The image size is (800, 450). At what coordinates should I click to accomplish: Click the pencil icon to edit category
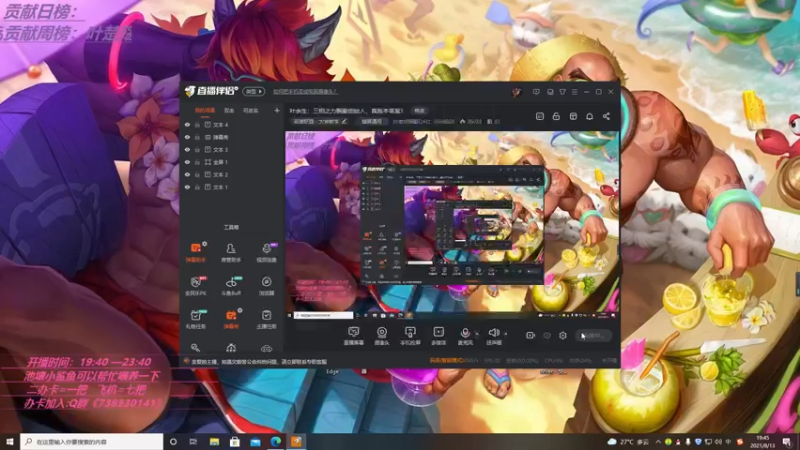click(x=344, y=121)
